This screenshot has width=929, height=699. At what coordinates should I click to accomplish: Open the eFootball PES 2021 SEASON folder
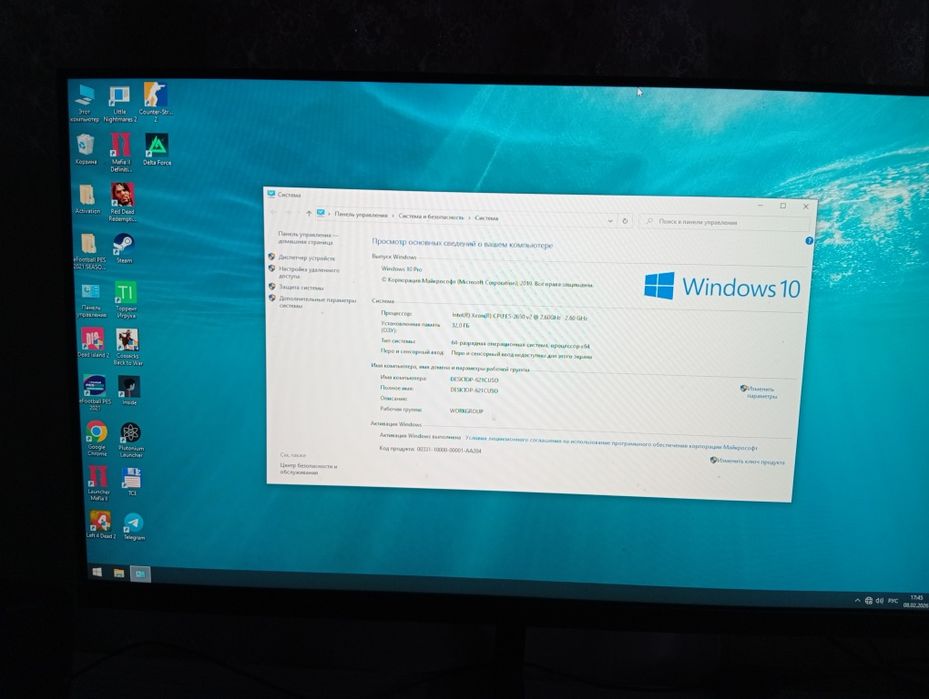pos(89,251)
